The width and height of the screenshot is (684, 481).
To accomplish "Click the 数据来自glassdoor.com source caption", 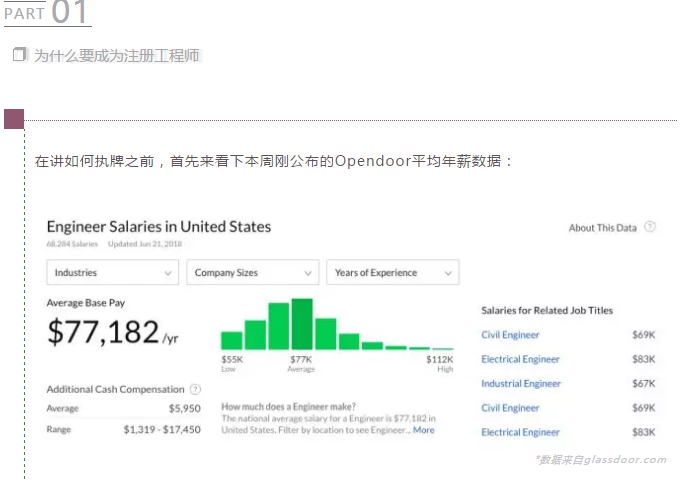I will coord(600,460).
